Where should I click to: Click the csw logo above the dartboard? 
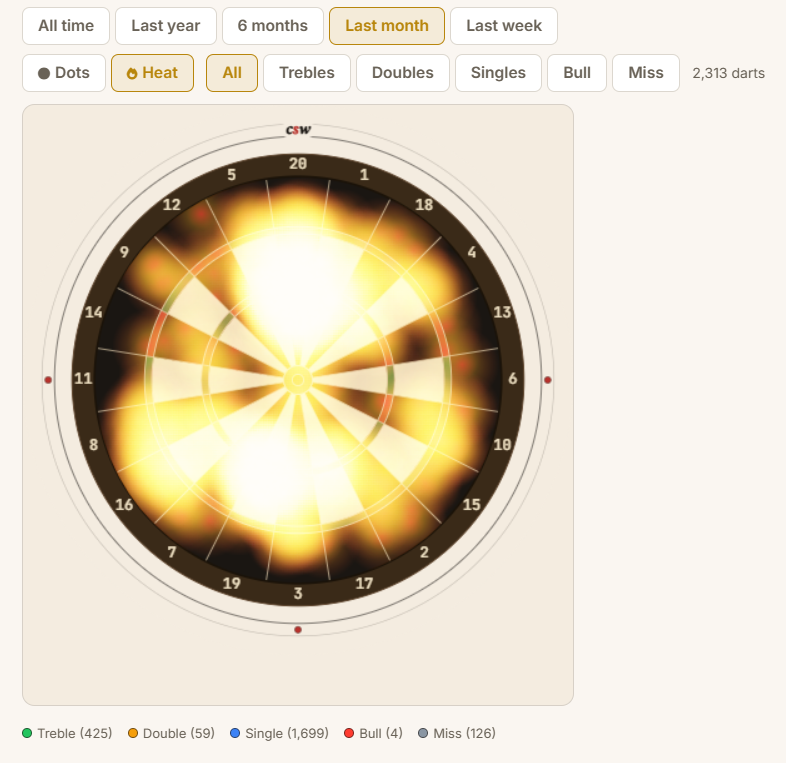click(x=298, y=130)
